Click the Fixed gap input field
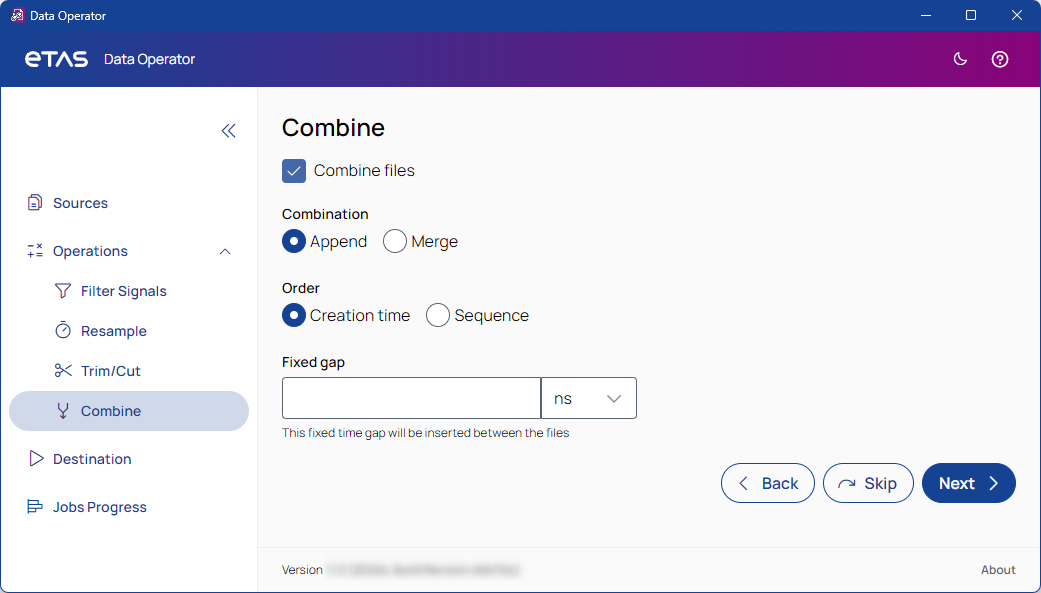Image resolution: width=1041 pixels, height=593 pixels. (x=411, y=398)
